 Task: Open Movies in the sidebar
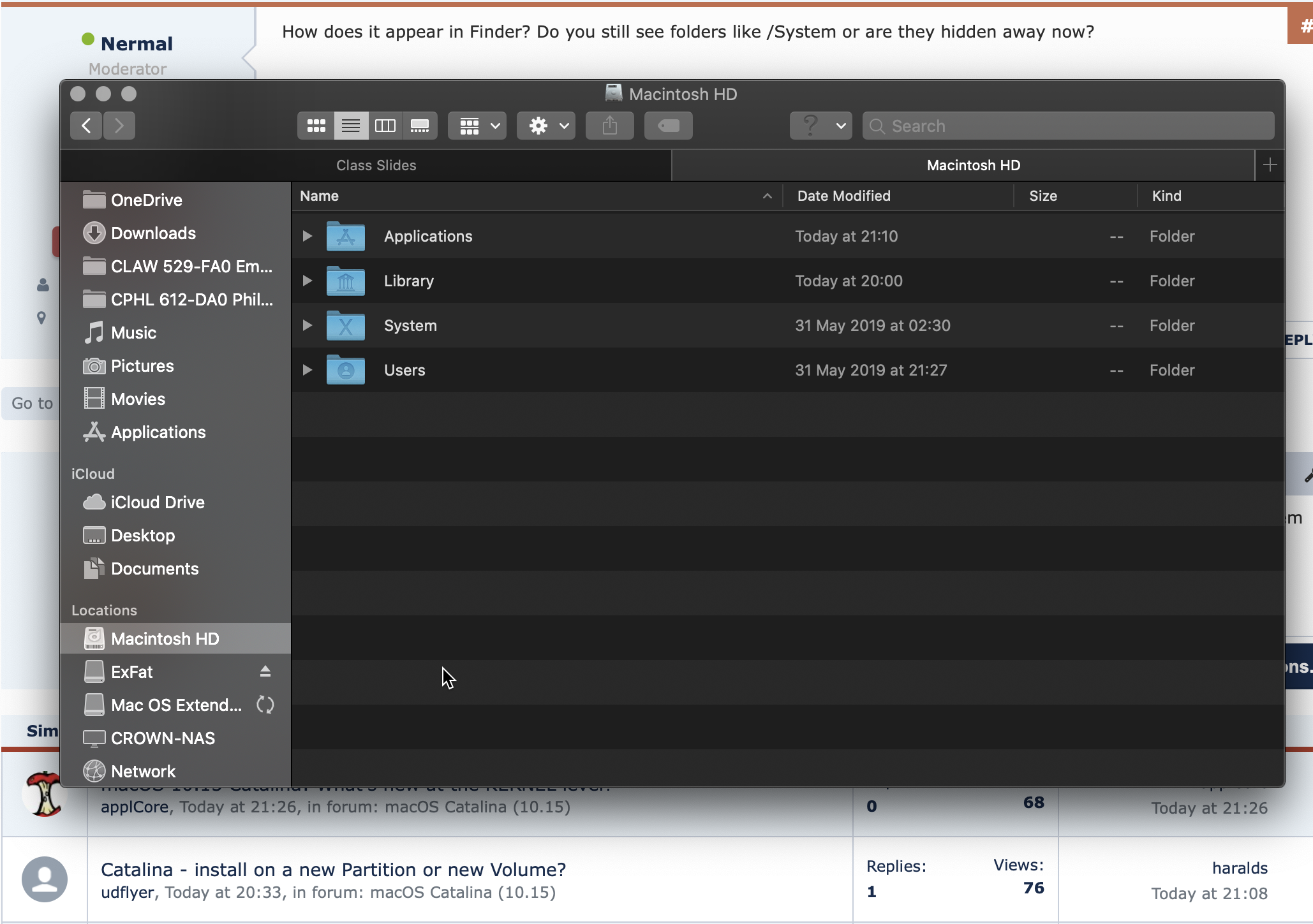(175, 399)
